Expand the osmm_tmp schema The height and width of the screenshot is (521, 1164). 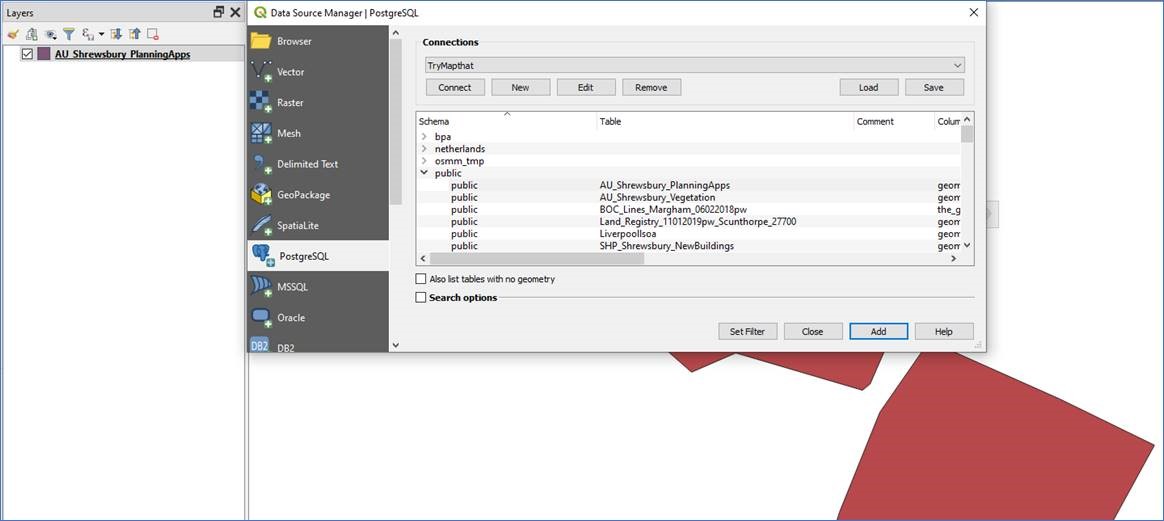coord(424,160)
